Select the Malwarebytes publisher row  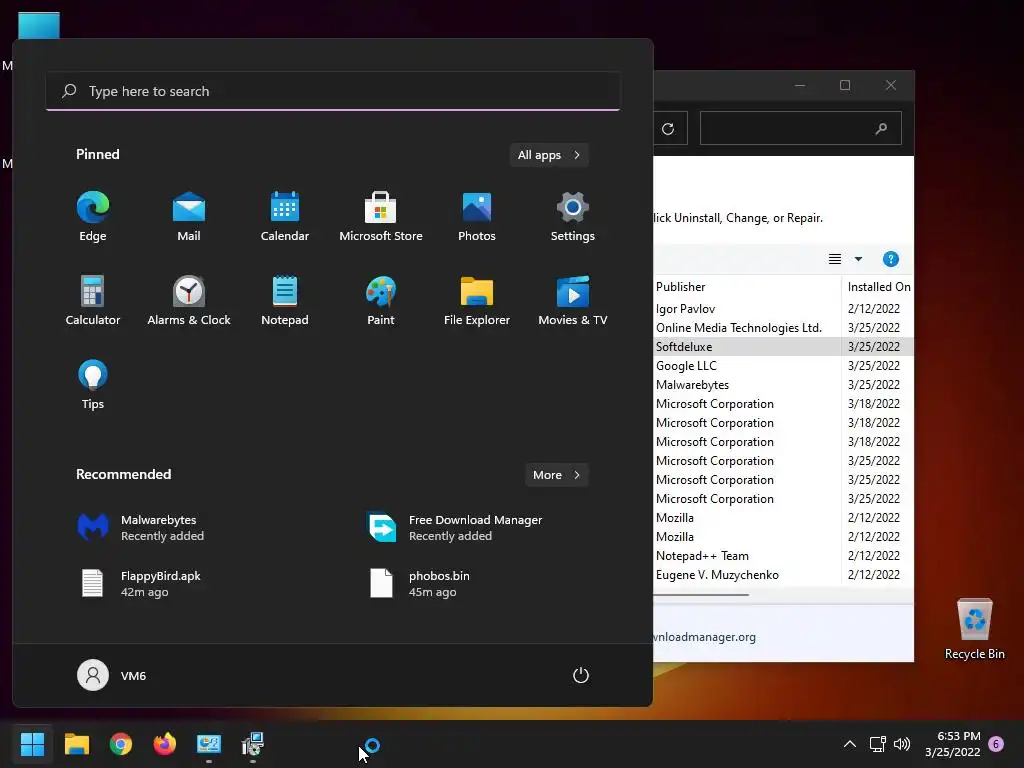pos(783,385)
